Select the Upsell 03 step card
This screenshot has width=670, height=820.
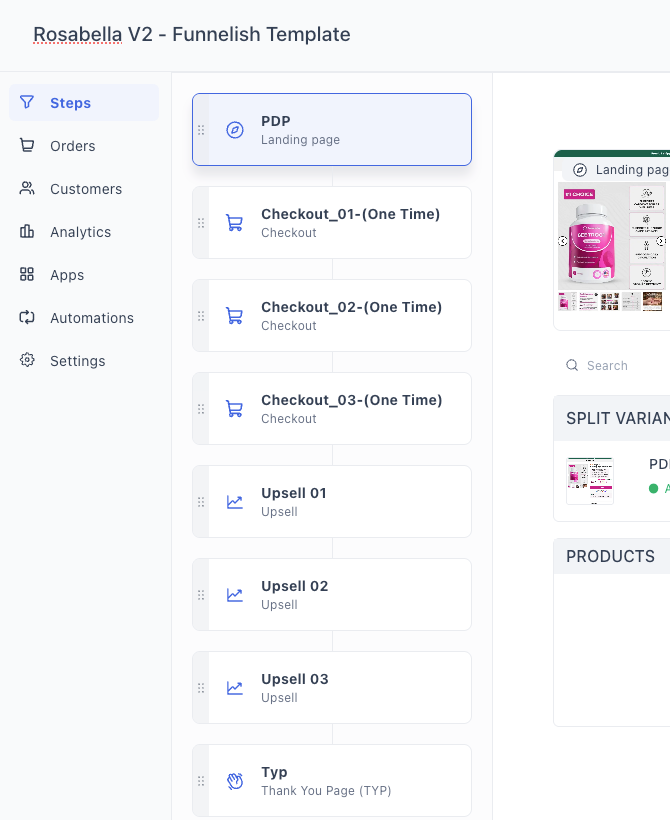(332, 688)
